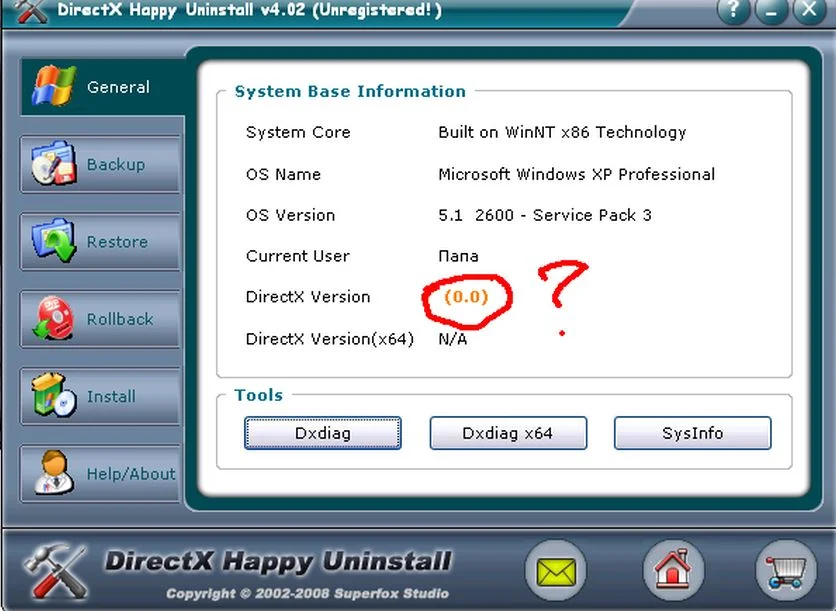Open the Help/About section
Viewport: 836px width, 611px height.
pos(100,473)
